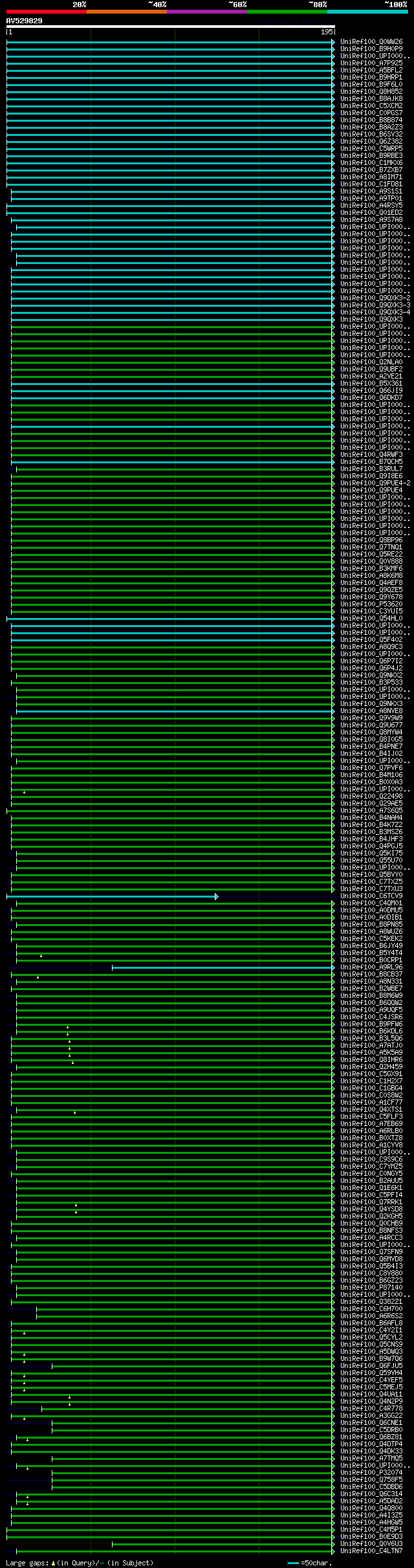Viewport: 414px width, 1568px height.
Task: Select hit label UniRef100_C5XCM2
Action: (371, 106)
